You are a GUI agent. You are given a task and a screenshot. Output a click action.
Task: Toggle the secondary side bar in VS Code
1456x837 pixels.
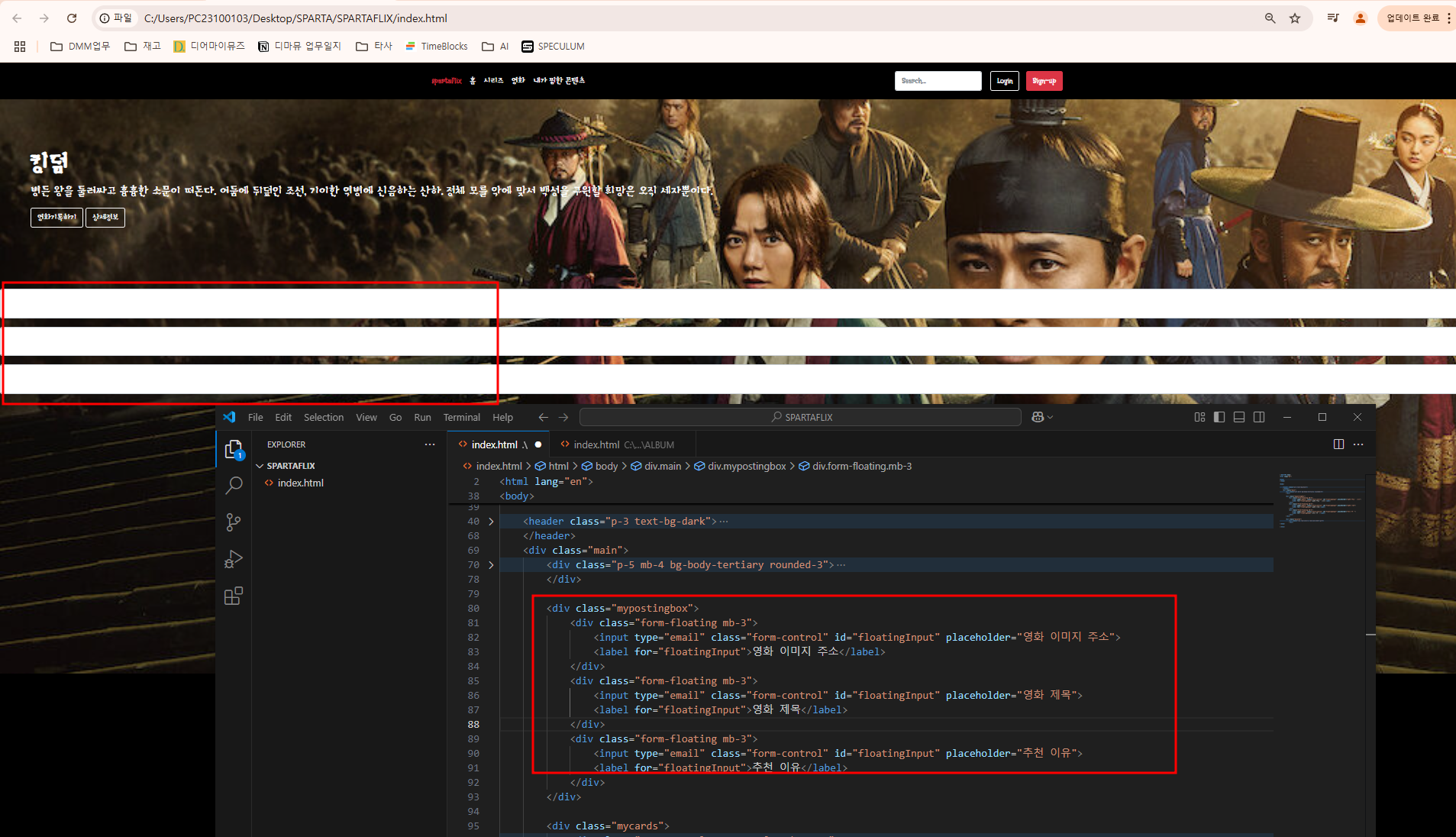1259,417
